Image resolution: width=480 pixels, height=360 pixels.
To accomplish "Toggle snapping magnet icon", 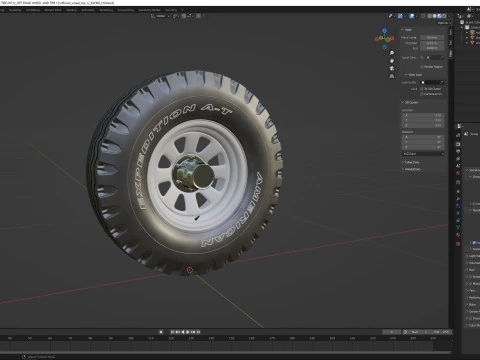I will point(183,16).
